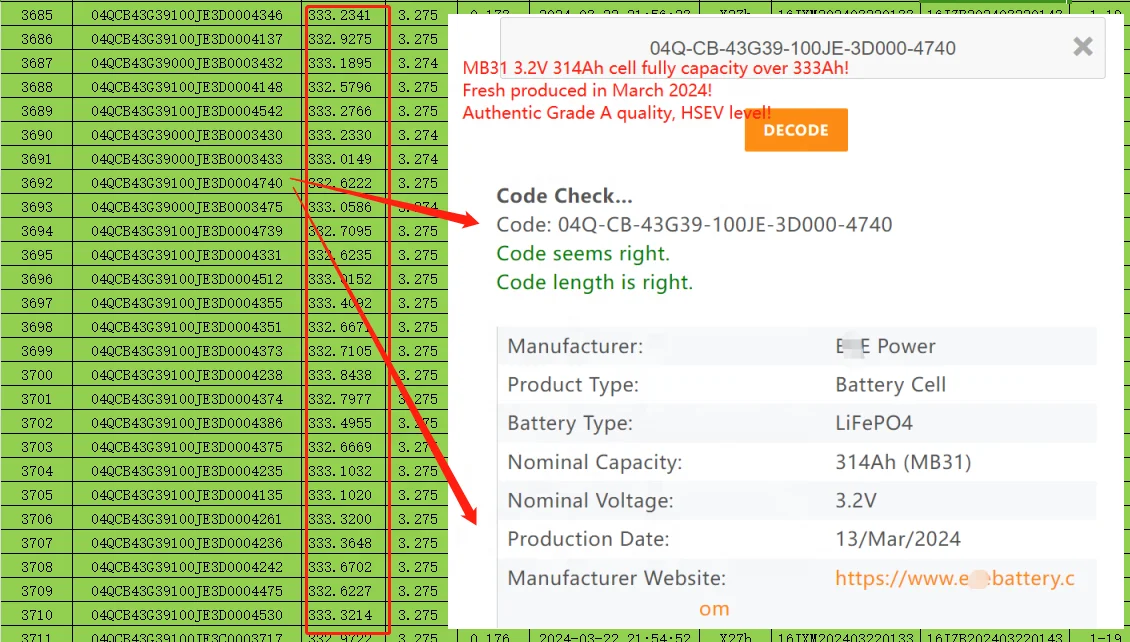The height and width of the screenshot is (642, 1130).
Task: Open the manufacturer website link
Action: click(954, 578)
